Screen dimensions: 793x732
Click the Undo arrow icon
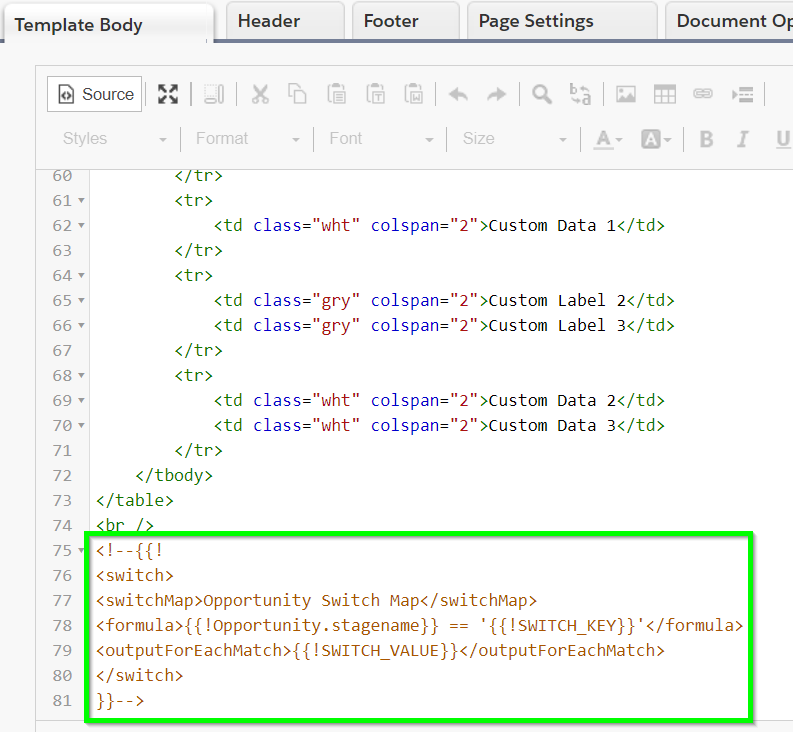click(458, 94)
